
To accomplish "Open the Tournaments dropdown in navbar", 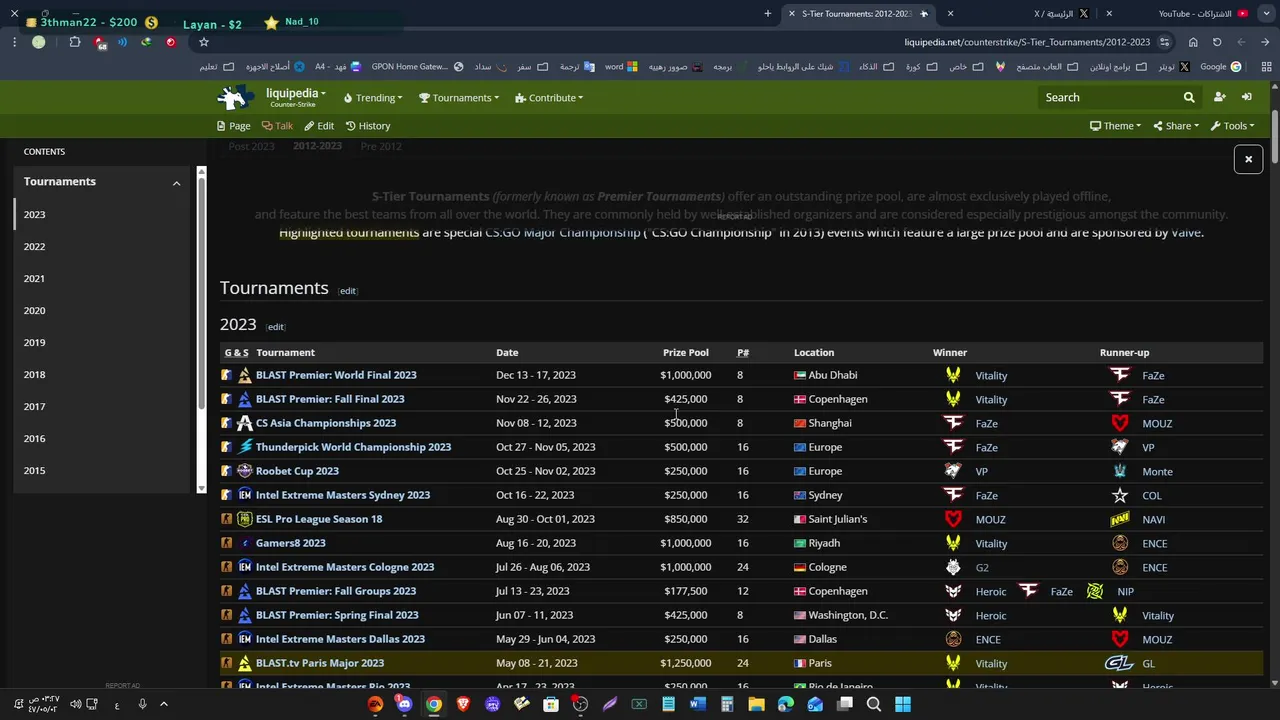I will 459,98.
